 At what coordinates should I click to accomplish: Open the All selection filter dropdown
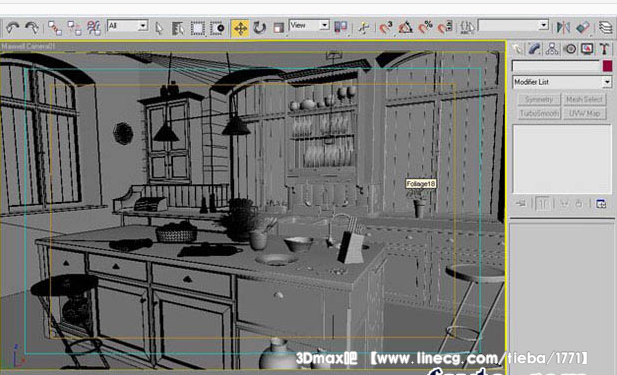[127, 26]
